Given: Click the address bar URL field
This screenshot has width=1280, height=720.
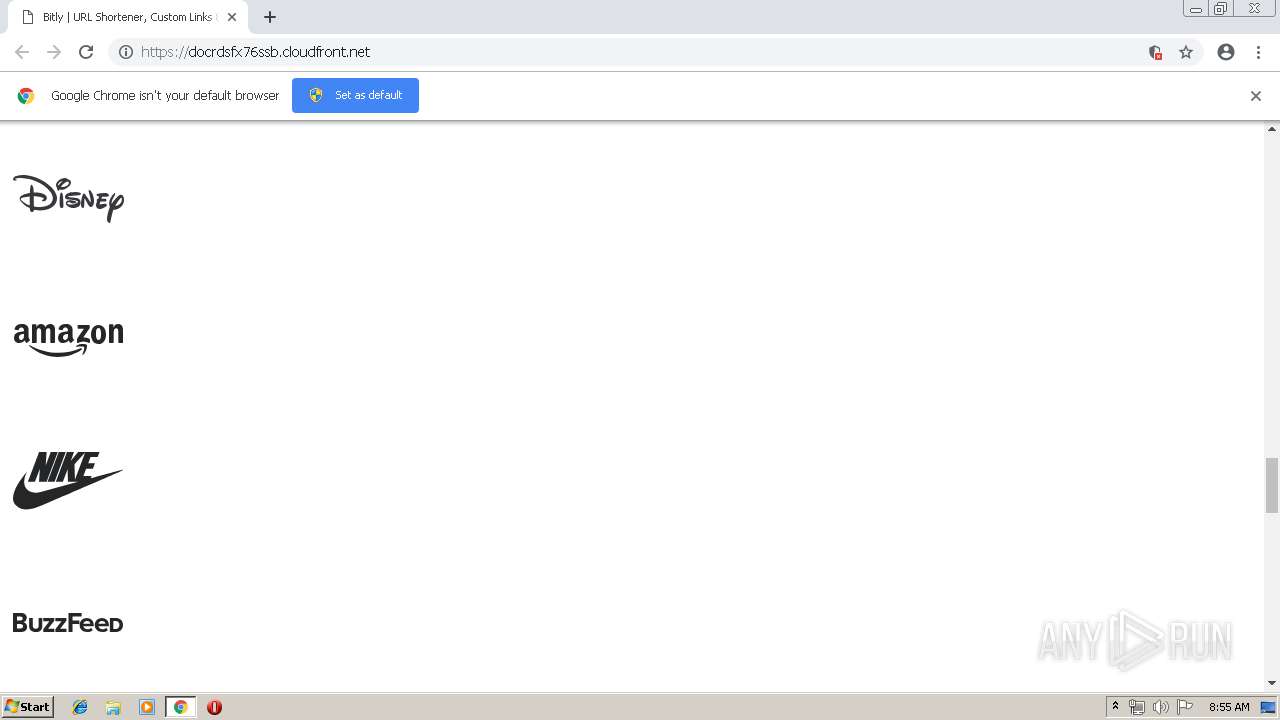Looking at the screenshot, I should [x=640, y=52].
